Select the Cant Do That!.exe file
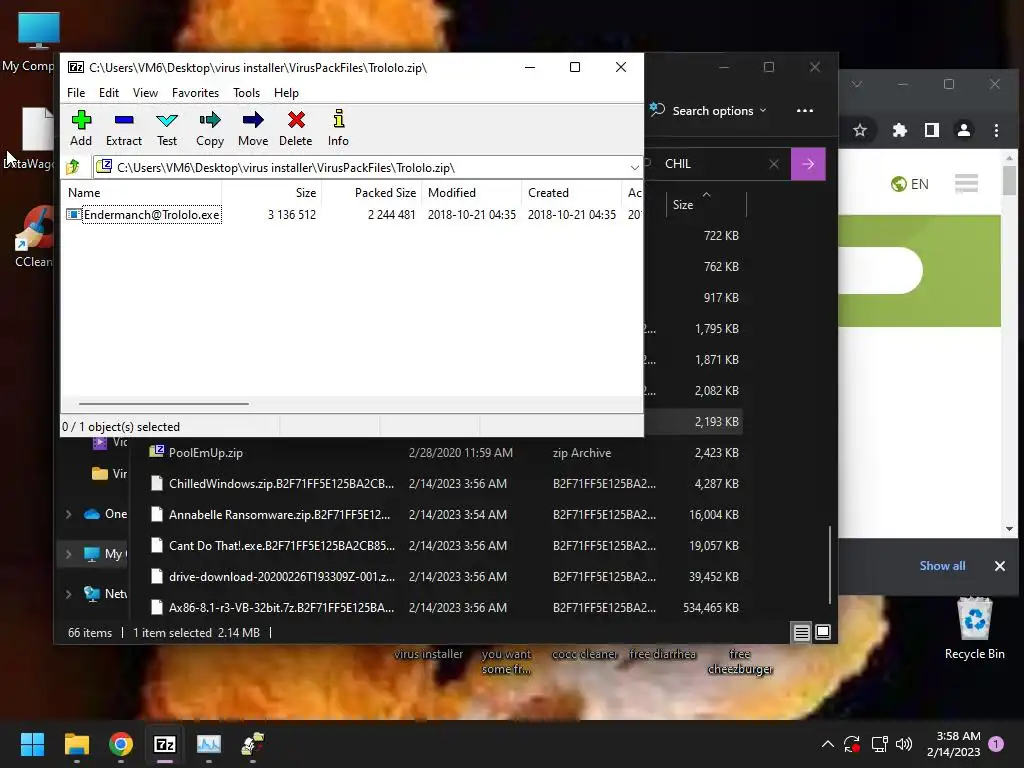 pyautogui.click(x=445, y=546)
